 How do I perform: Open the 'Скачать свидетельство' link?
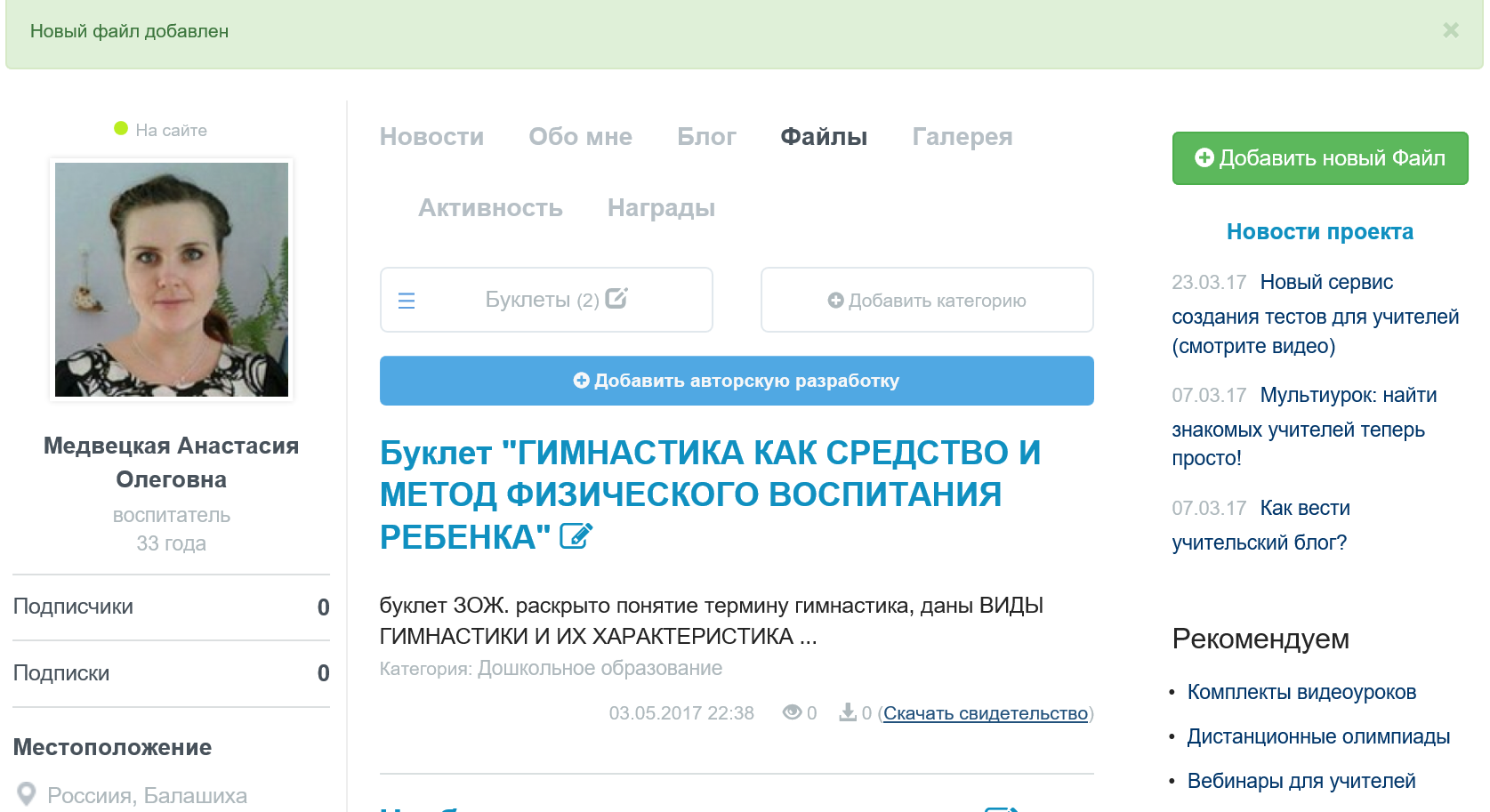(x=985, y=713)
